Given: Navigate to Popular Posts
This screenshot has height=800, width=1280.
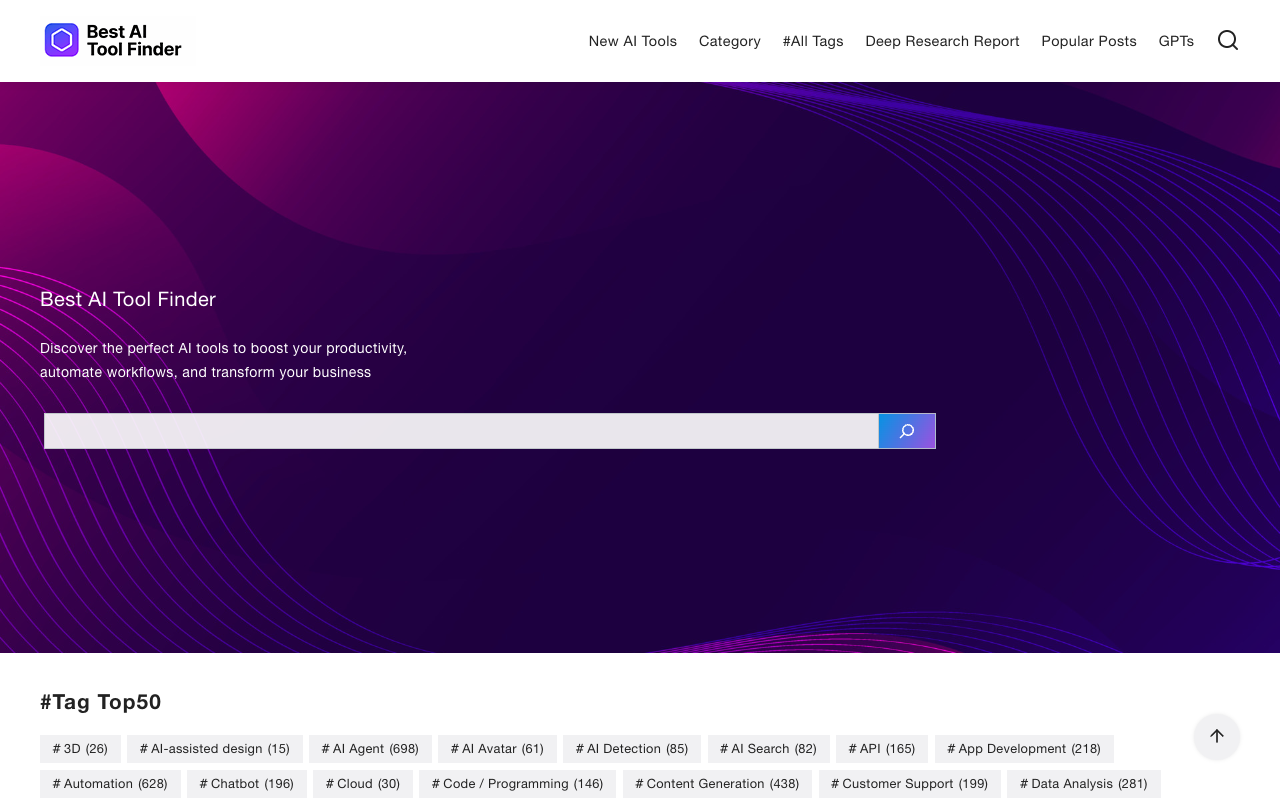Looking at the screenshot, I should coord(1088,40).
